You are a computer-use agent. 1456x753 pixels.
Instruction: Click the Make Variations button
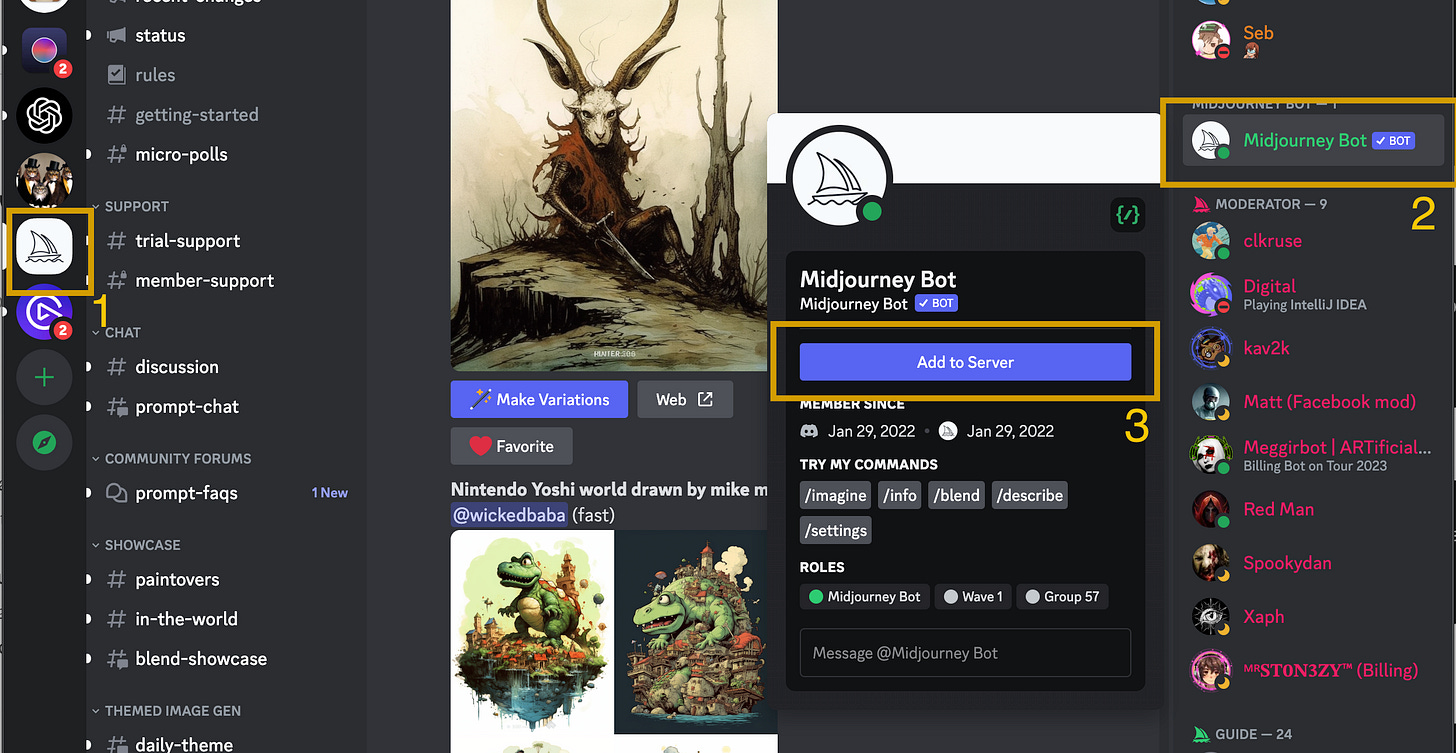[539, 399]
